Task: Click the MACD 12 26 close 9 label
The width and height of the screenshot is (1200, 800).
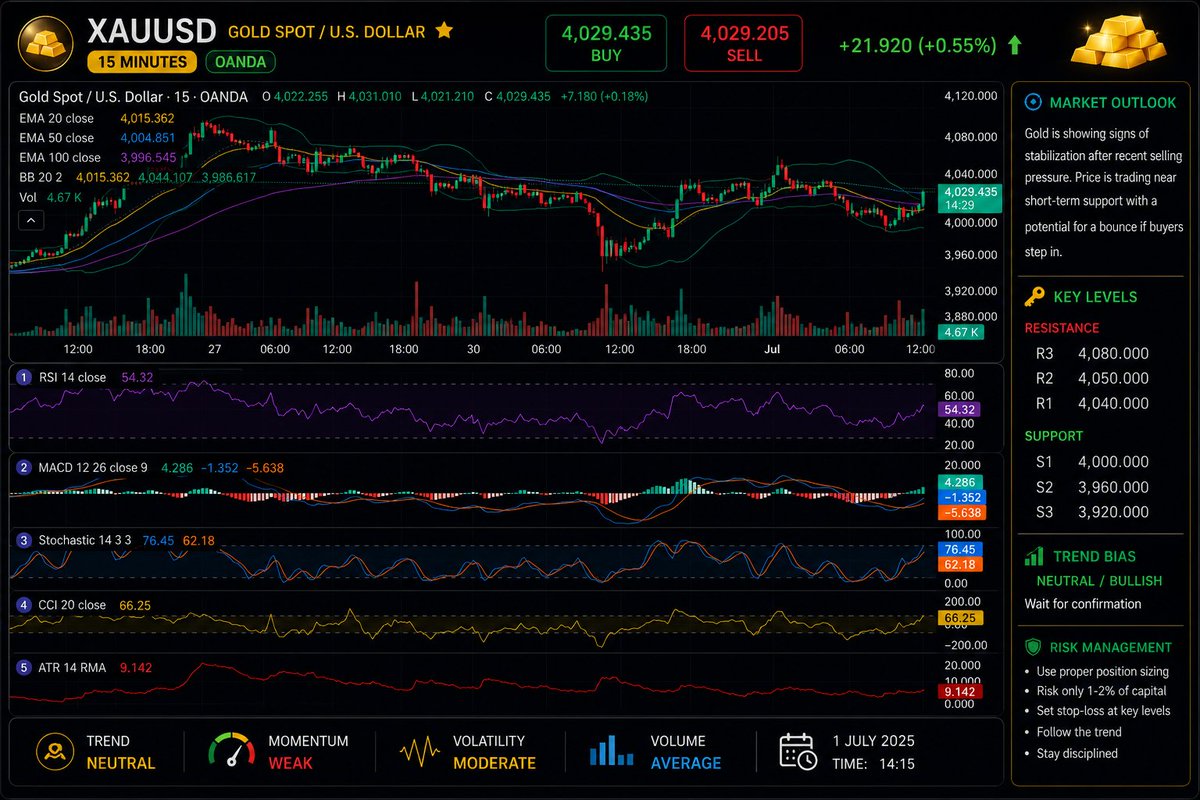Action: click(x=93, y=467)
